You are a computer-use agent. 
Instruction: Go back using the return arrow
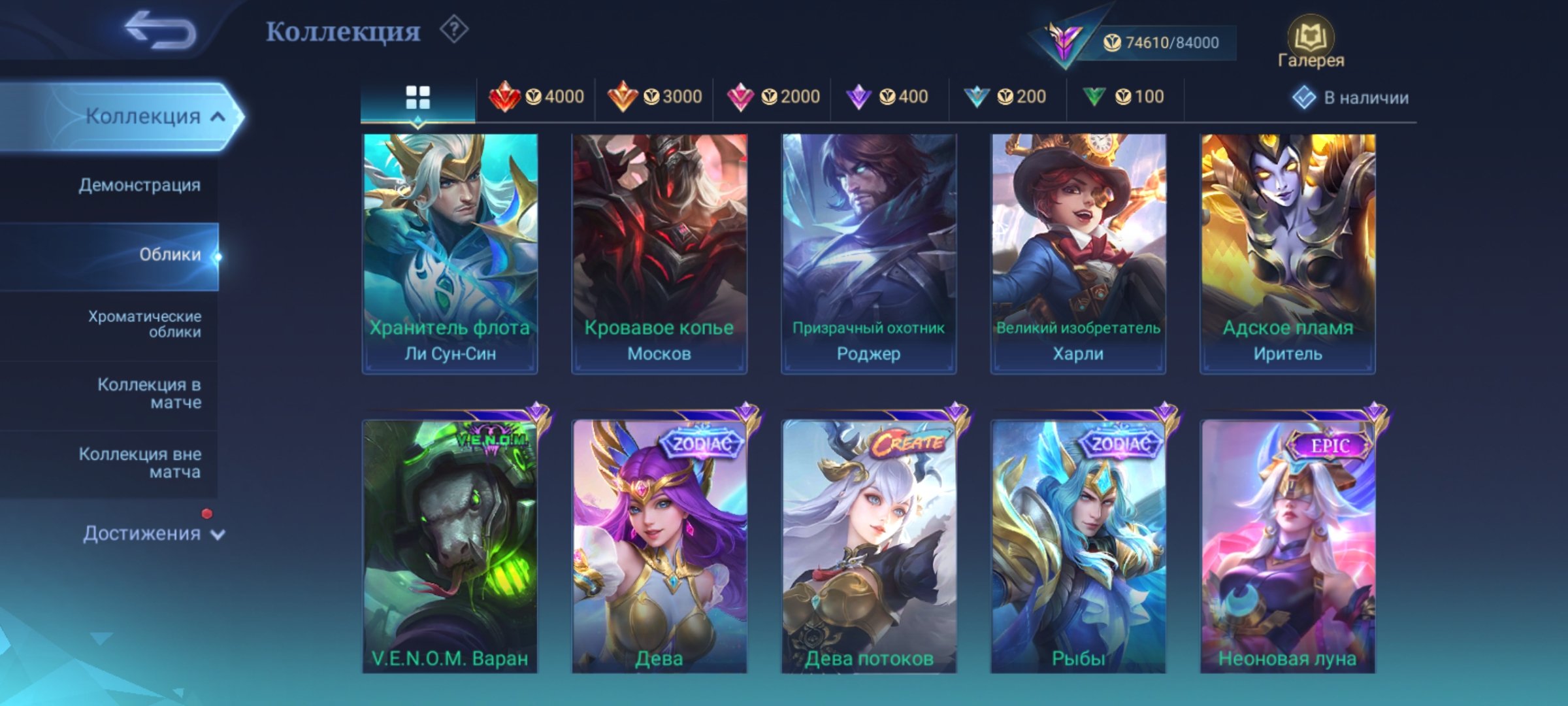point(161,30)
